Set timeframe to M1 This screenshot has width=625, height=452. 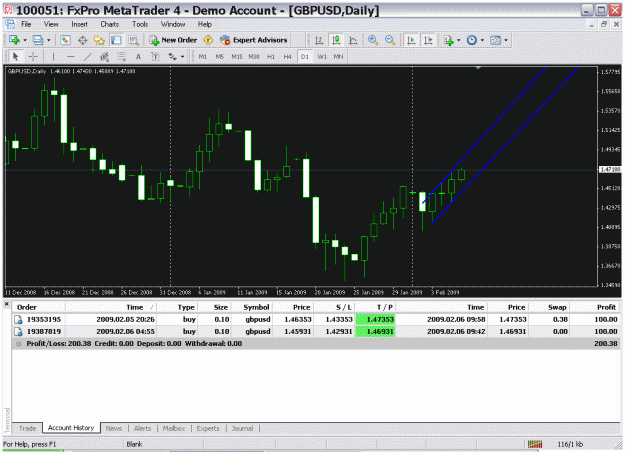[202, 57]
